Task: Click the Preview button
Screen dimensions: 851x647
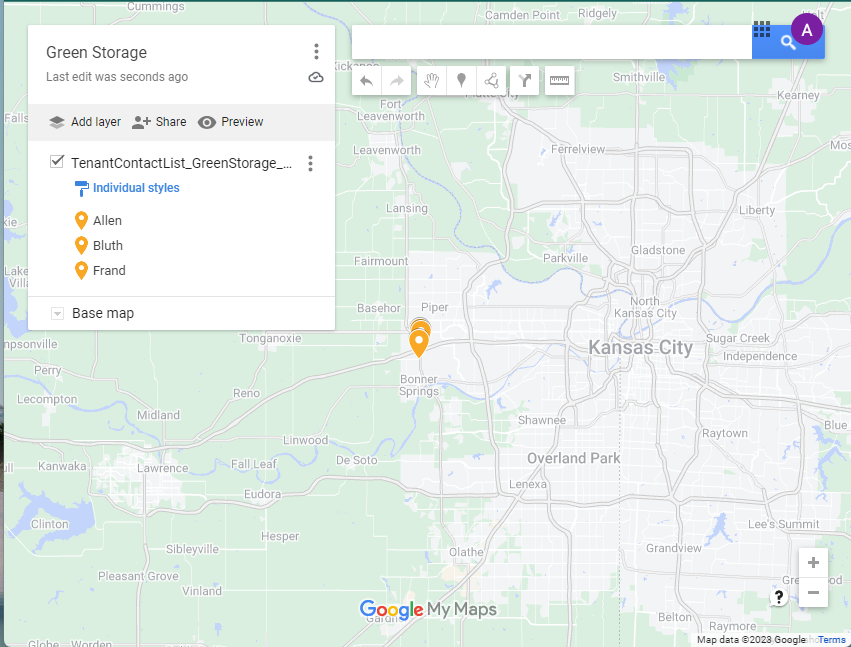Action: pyautogui.click(x=230, y=122)
